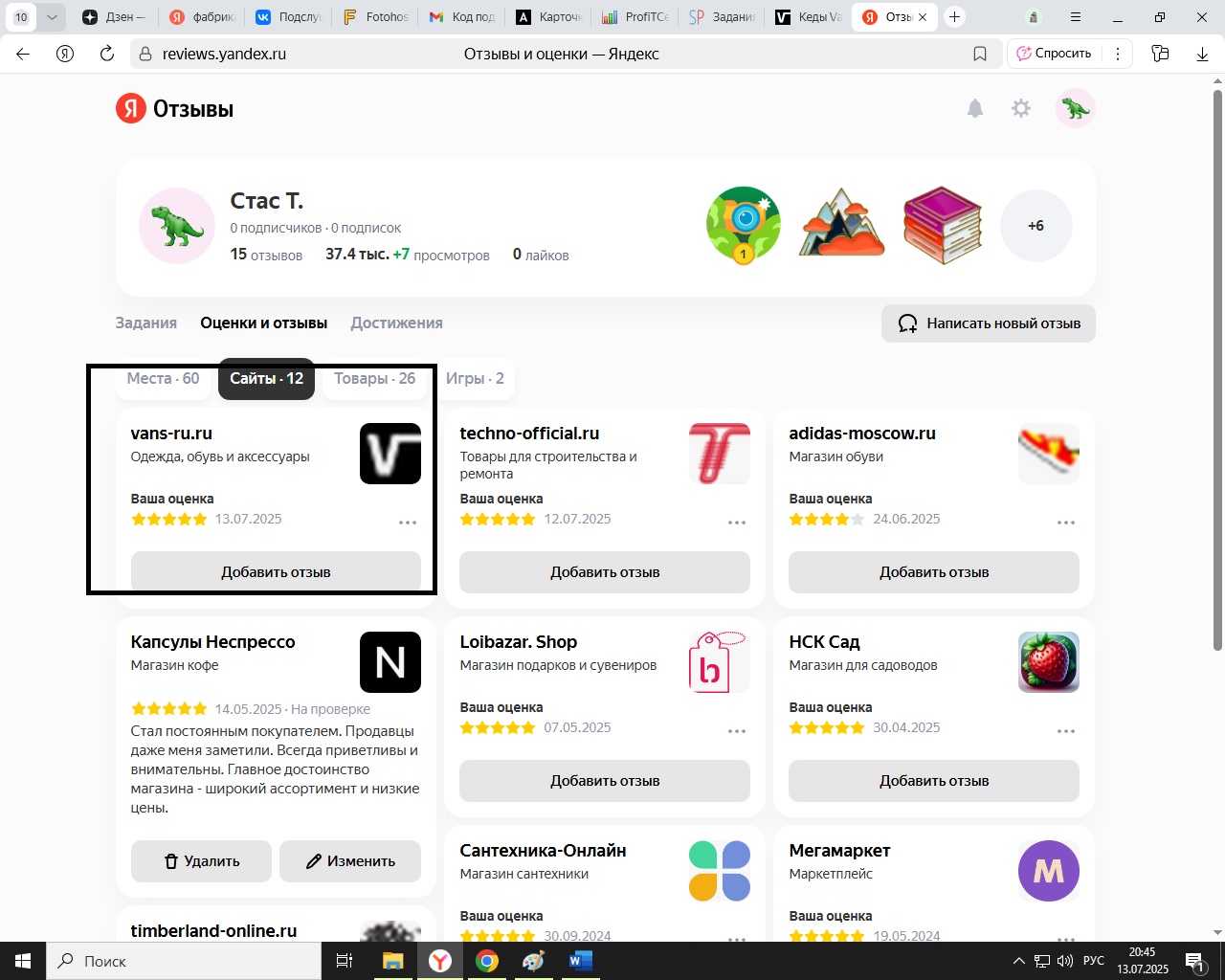Open the Сантехника-Онлайн logo

(720, 871)
